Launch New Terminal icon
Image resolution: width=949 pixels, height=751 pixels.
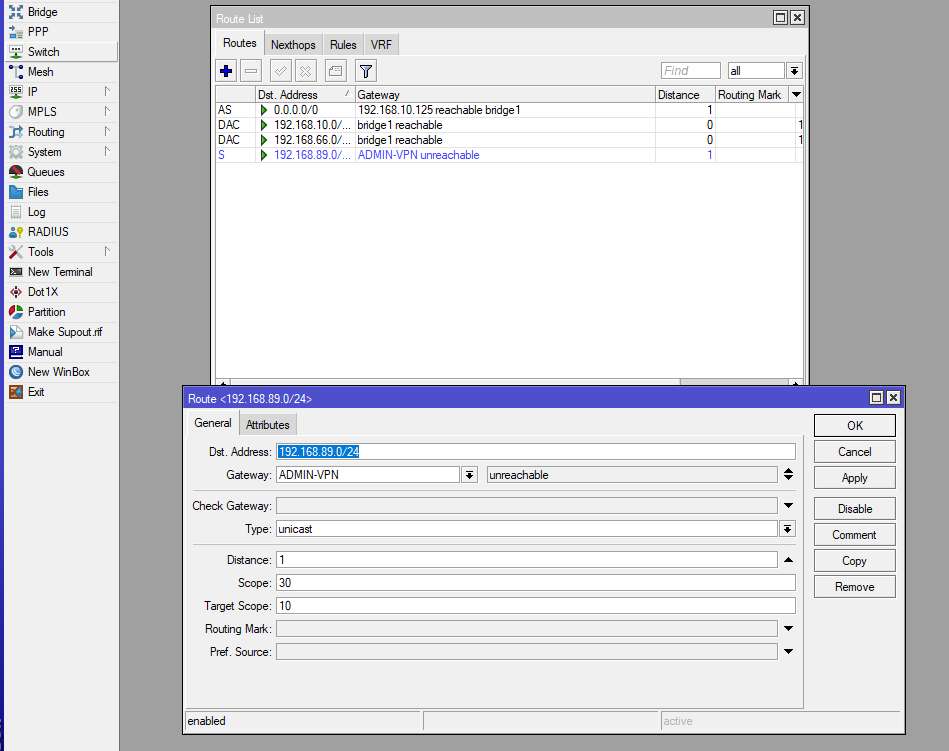pos(16,272)
